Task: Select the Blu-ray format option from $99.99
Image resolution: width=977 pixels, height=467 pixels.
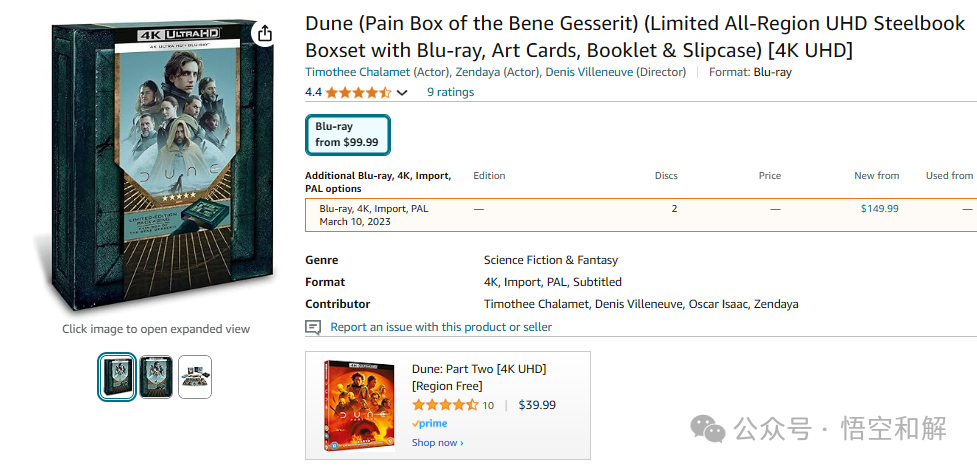Action: [x=347, y=135]
